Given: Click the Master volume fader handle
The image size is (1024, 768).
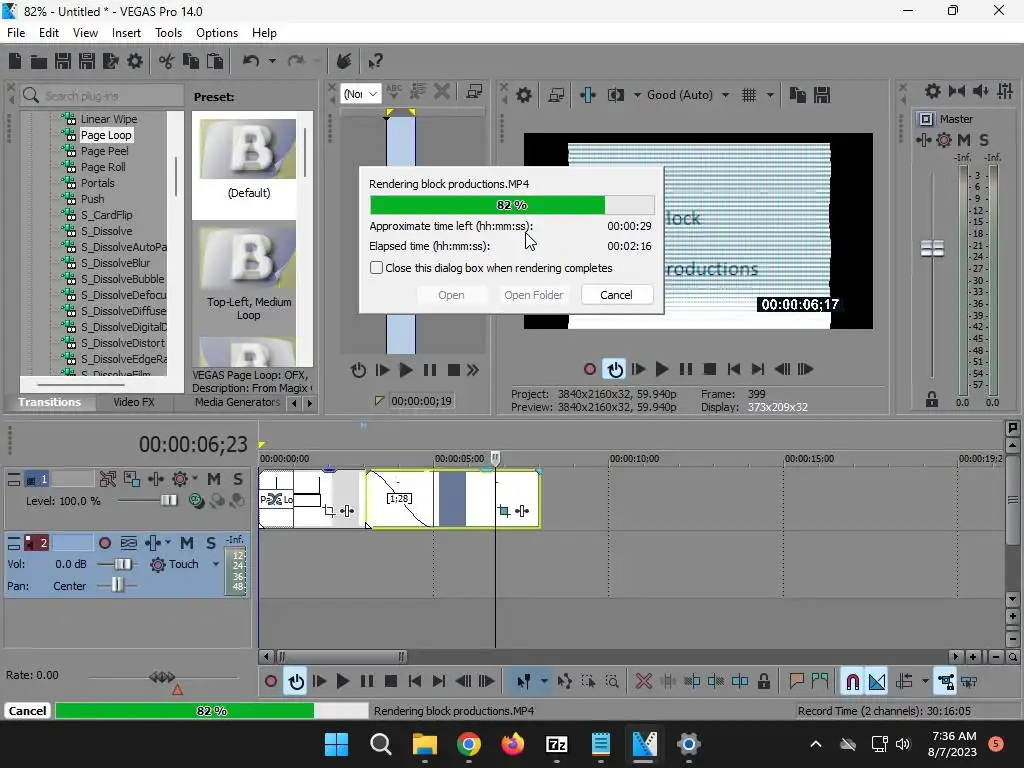Looking at the screenshot, I should point(932,249).
